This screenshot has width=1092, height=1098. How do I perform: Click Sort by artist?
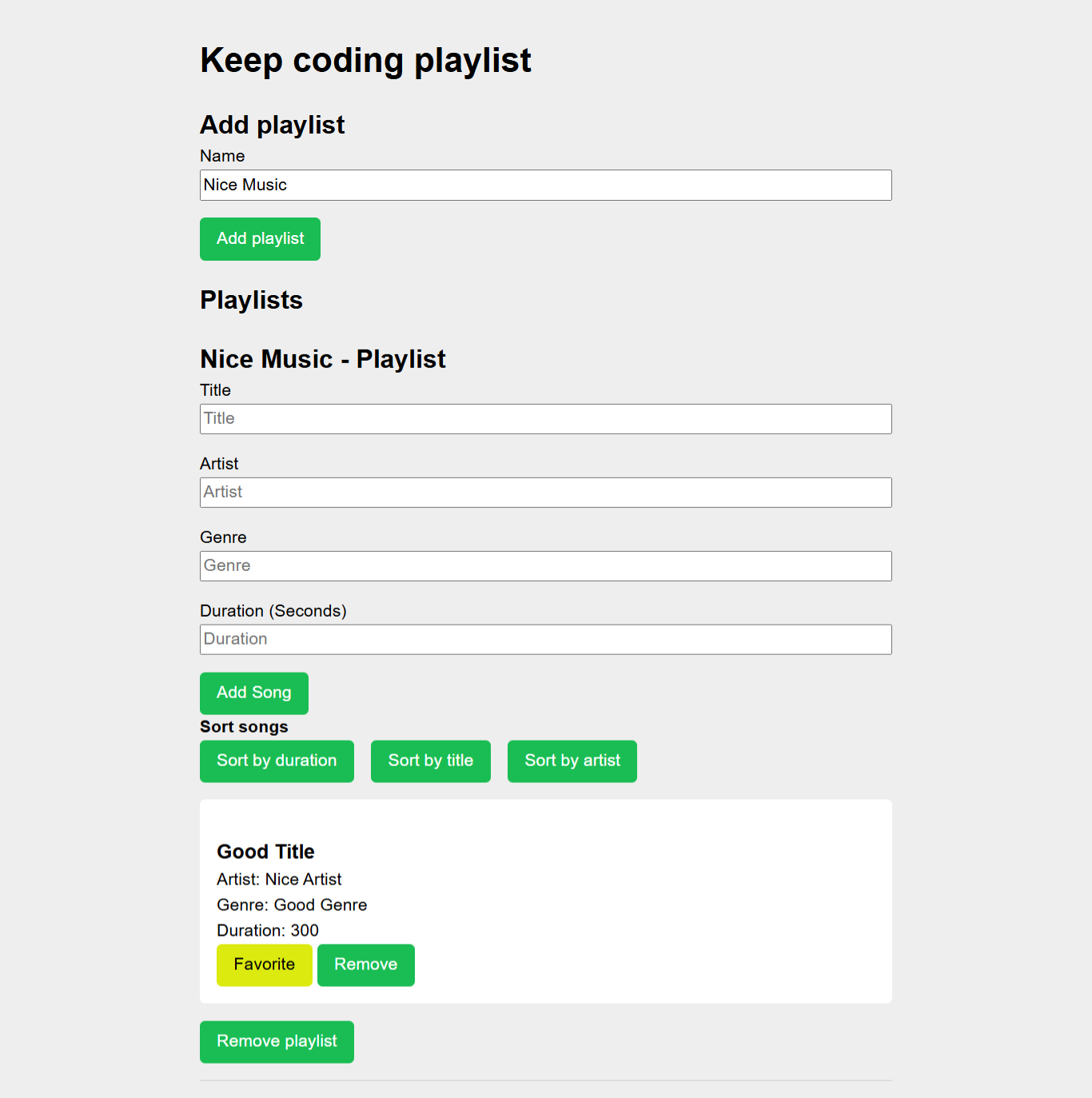coord(572,761)
